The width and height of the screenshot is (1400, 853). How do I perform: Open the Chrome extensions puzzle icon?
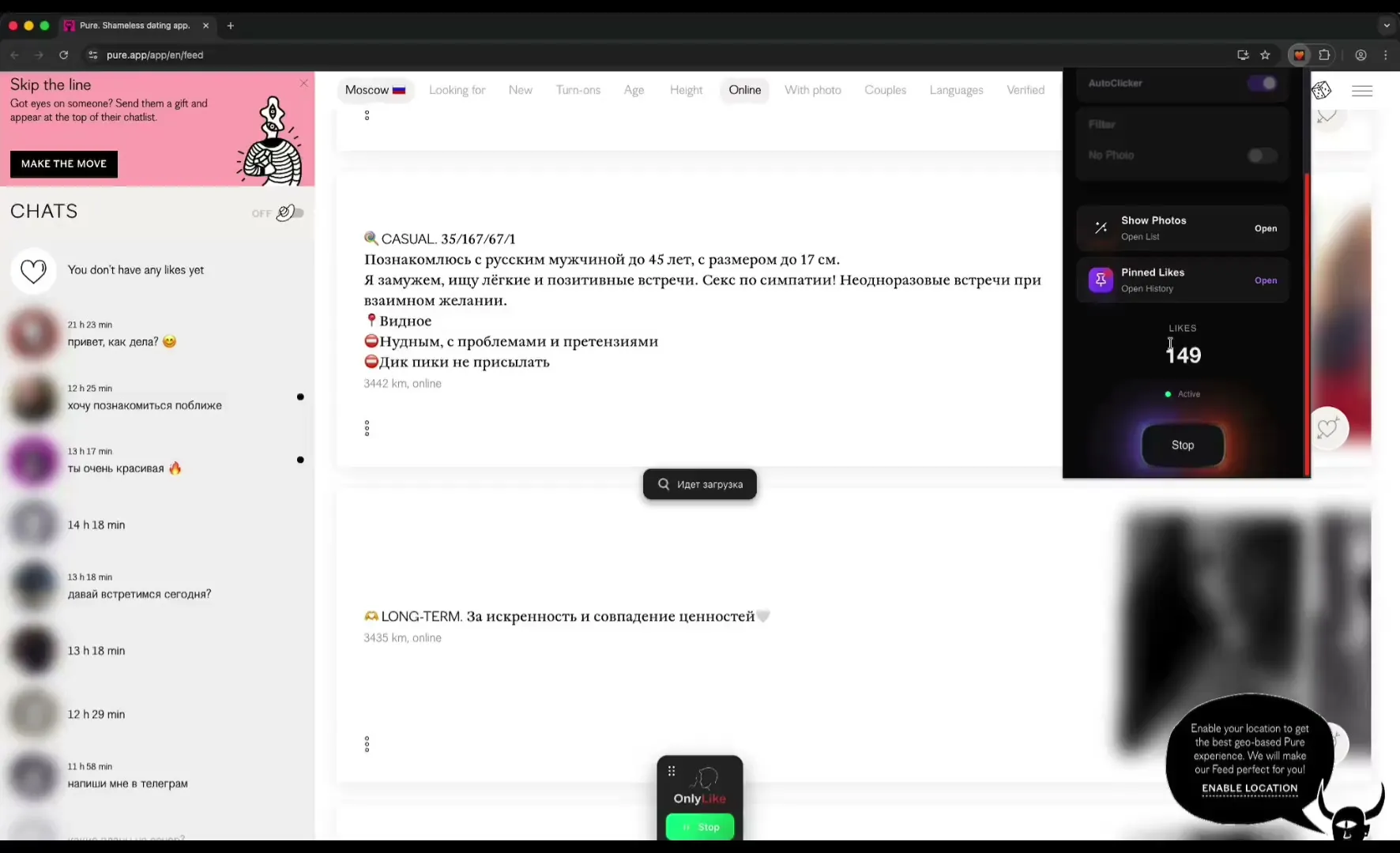(1325, 55)
